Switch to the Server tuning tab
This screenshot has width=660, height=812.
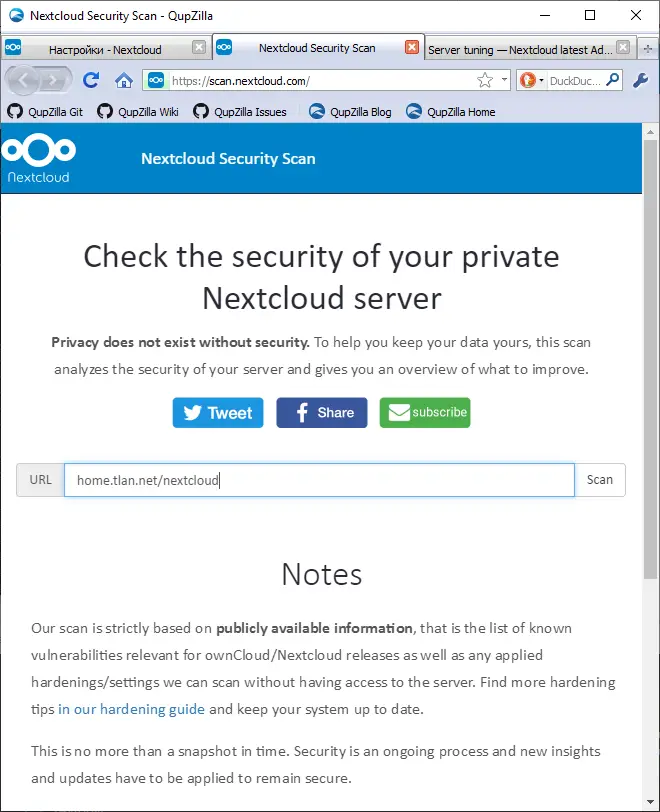coord(520,50)
